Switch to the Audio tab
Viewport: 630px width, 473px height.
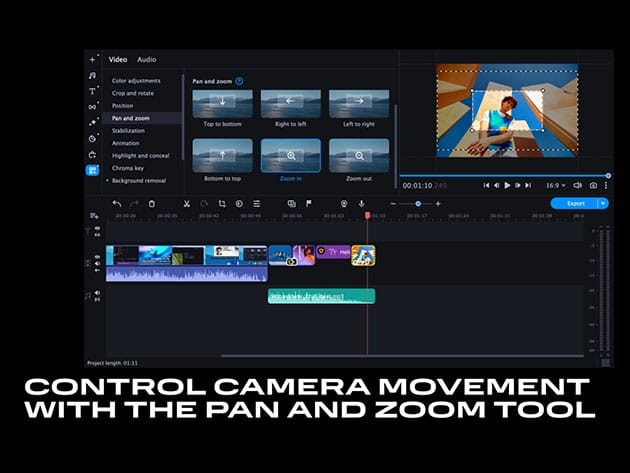click(x=146, y=60)
